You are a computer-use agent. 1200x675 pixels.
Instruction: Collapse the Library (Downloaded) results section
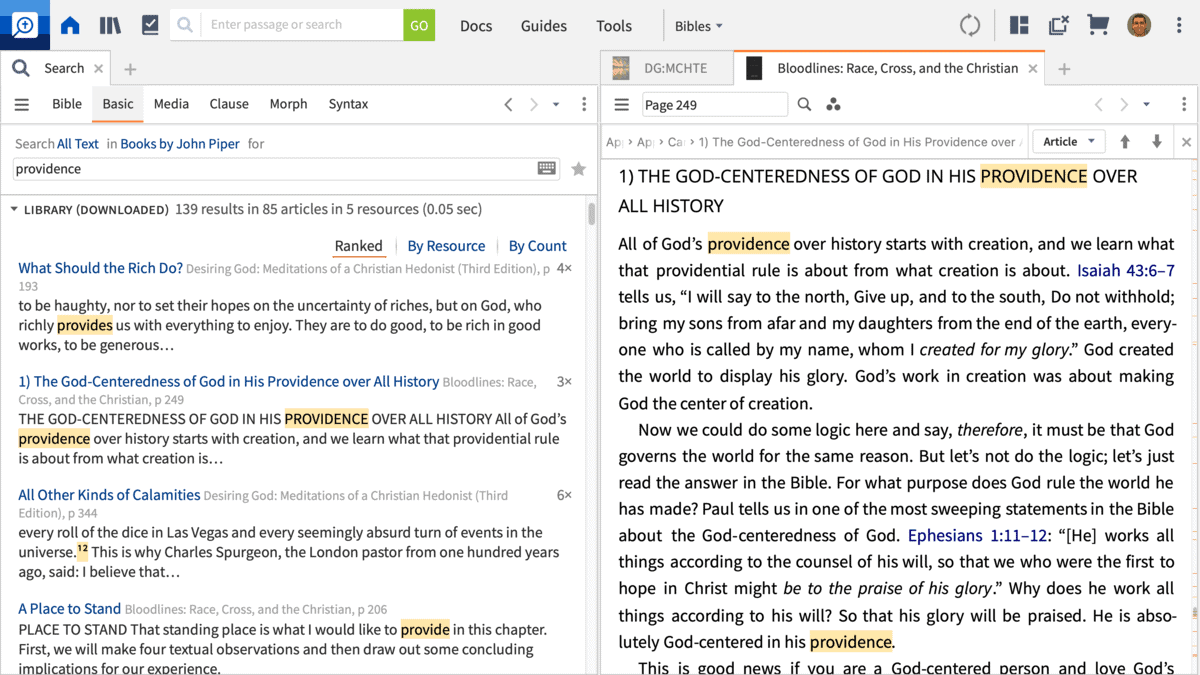coord(14,210)
